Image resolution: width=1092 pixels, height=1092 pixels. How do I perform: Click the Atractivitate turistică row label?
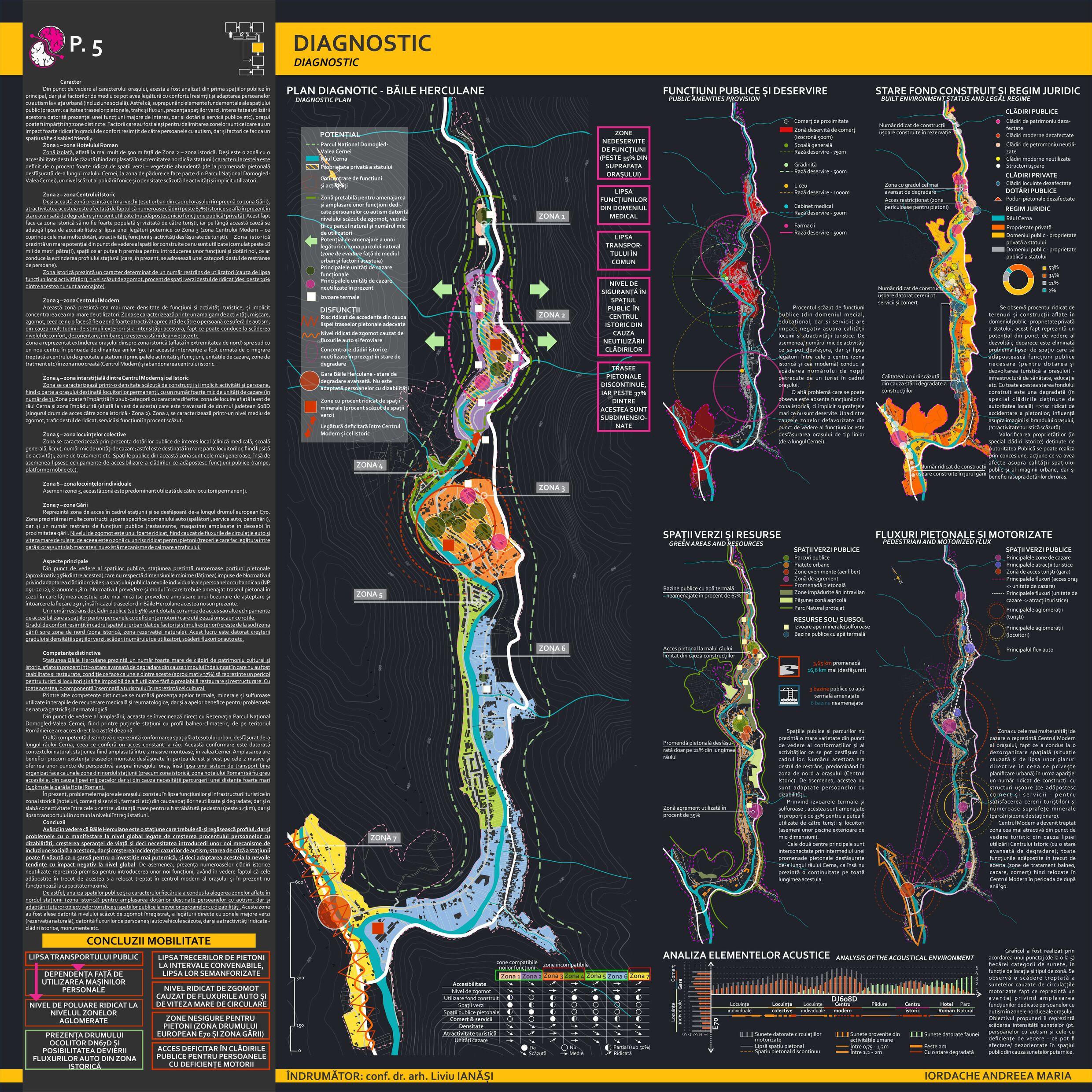(470, 1033)
